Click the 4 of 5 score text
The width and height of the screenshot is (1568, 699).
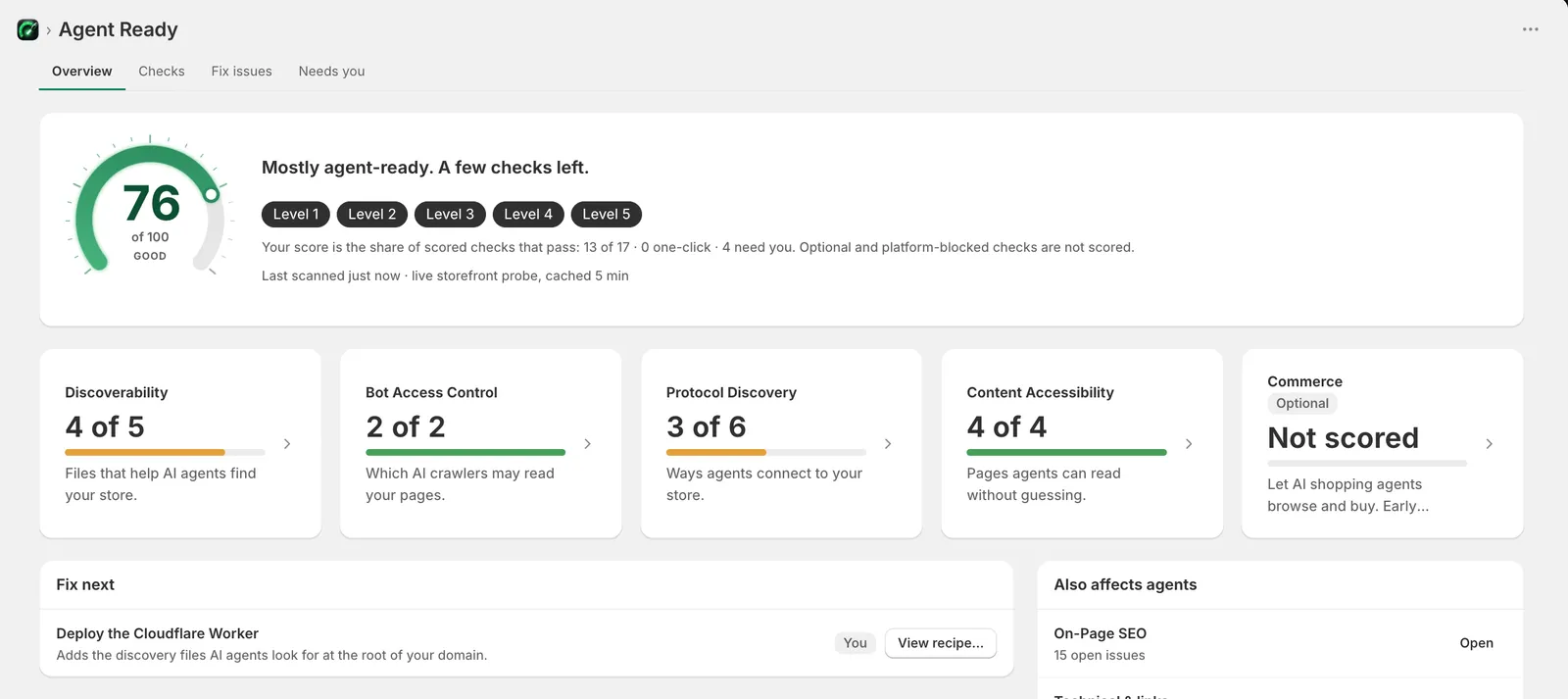pos(105,427)
